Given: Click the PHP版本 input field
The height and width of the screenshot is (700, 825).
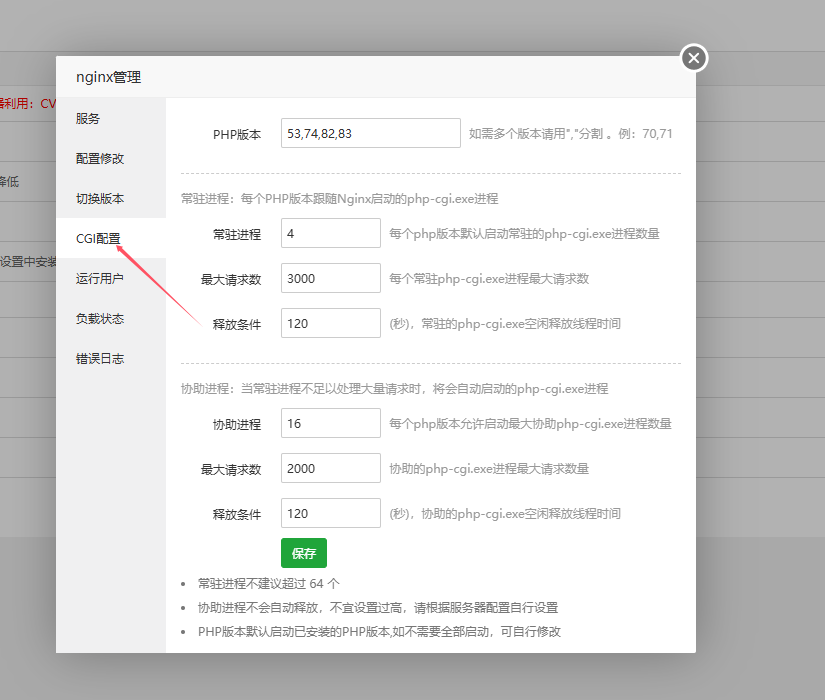Looking at the screenshot, I should [x=371, y=133].
